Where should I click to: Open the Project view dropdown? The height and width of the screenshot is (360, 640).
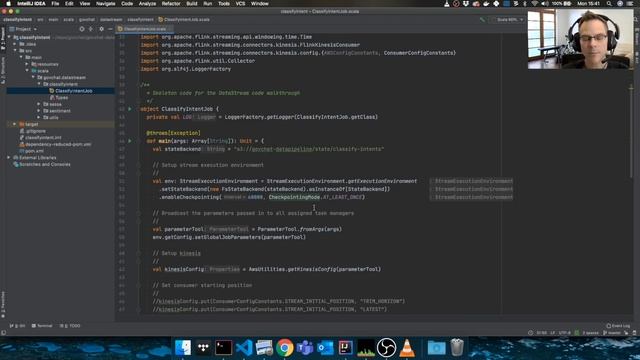(x=23, y=29)
